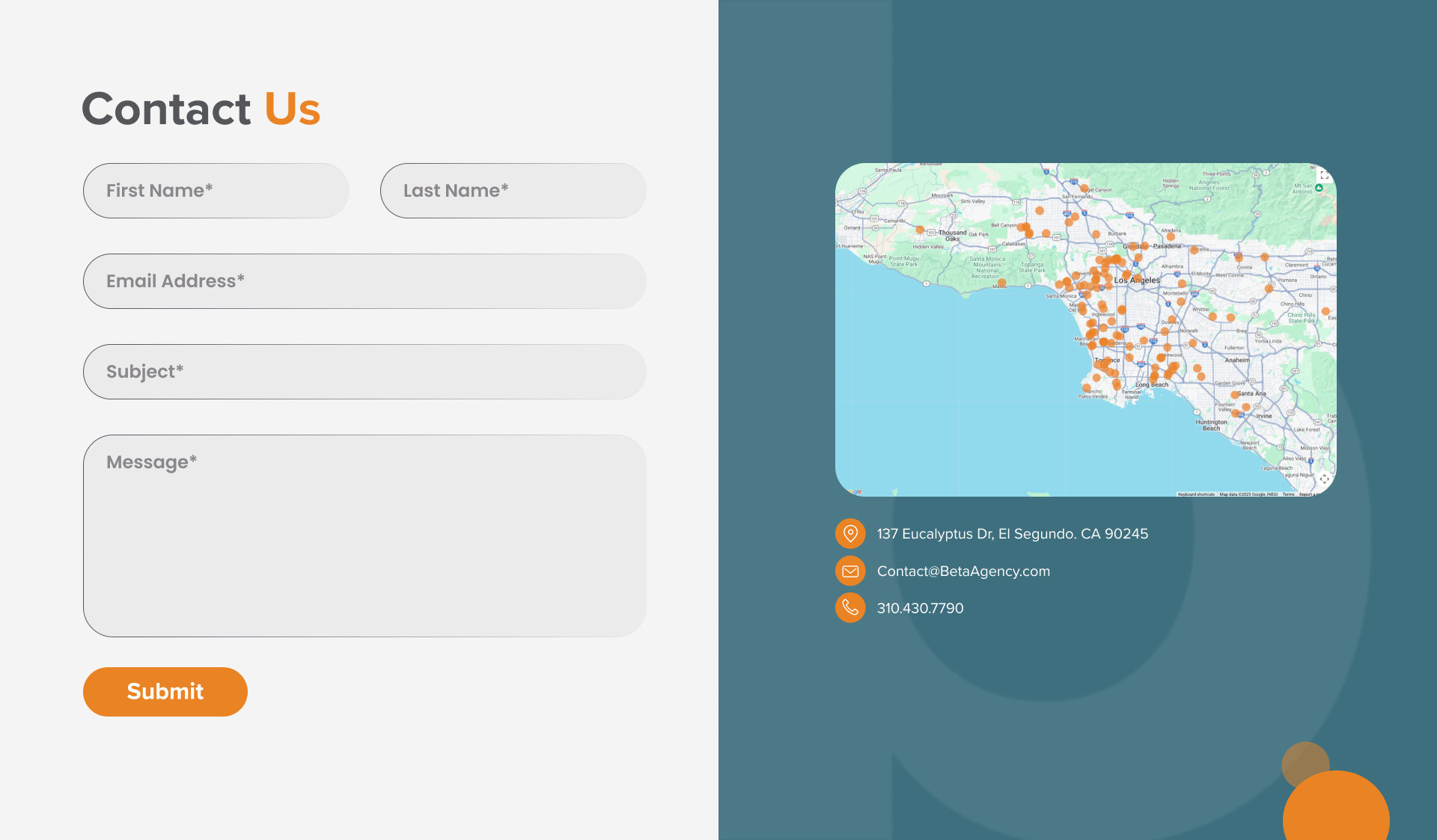This screenshot has width=1437, height=840.
Task: Click the Laguna Beach map label
Action: (1277, 468)
